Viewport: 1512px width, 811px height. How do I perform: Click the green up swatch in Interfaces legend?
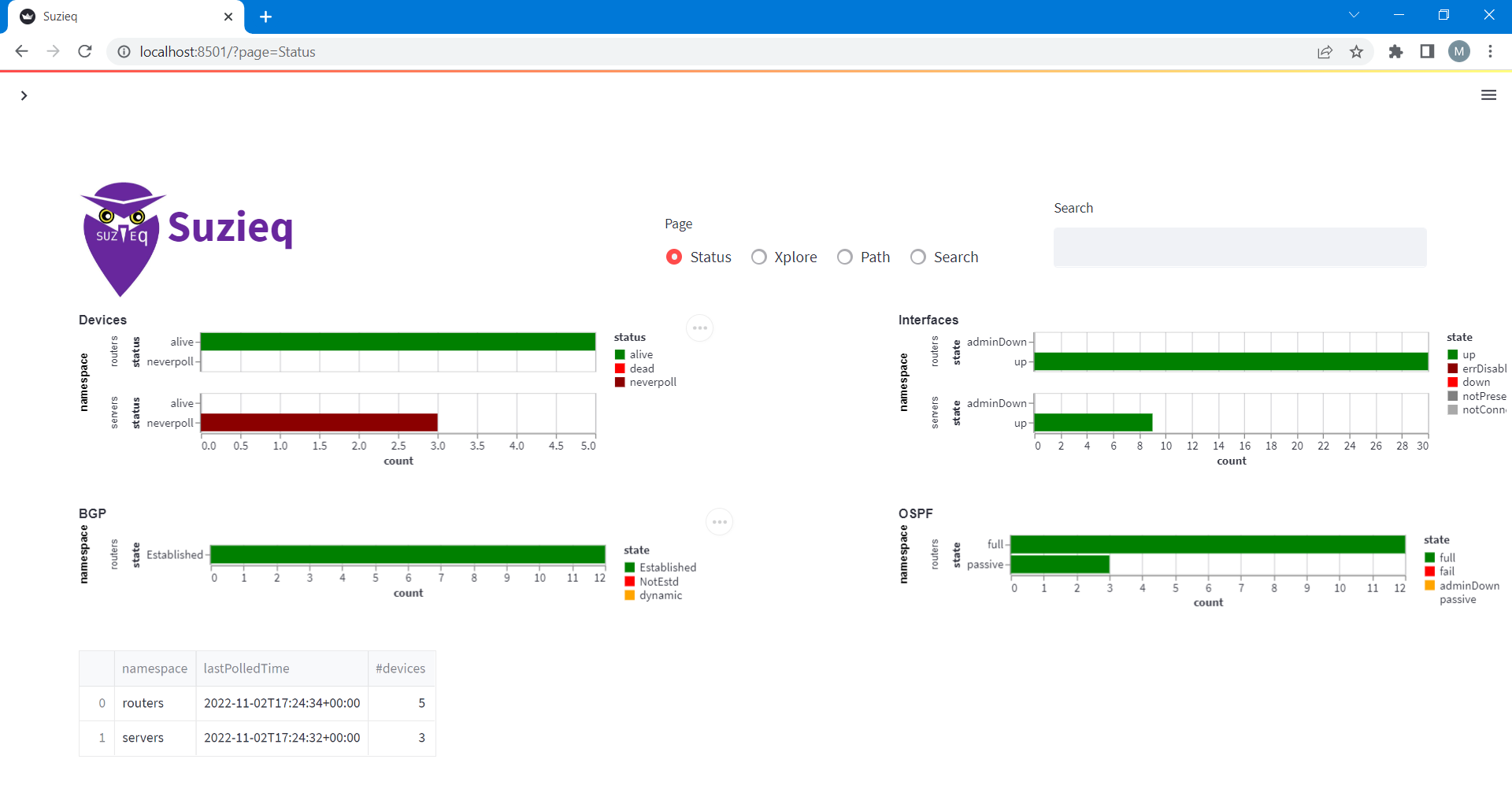(1453, 354)
